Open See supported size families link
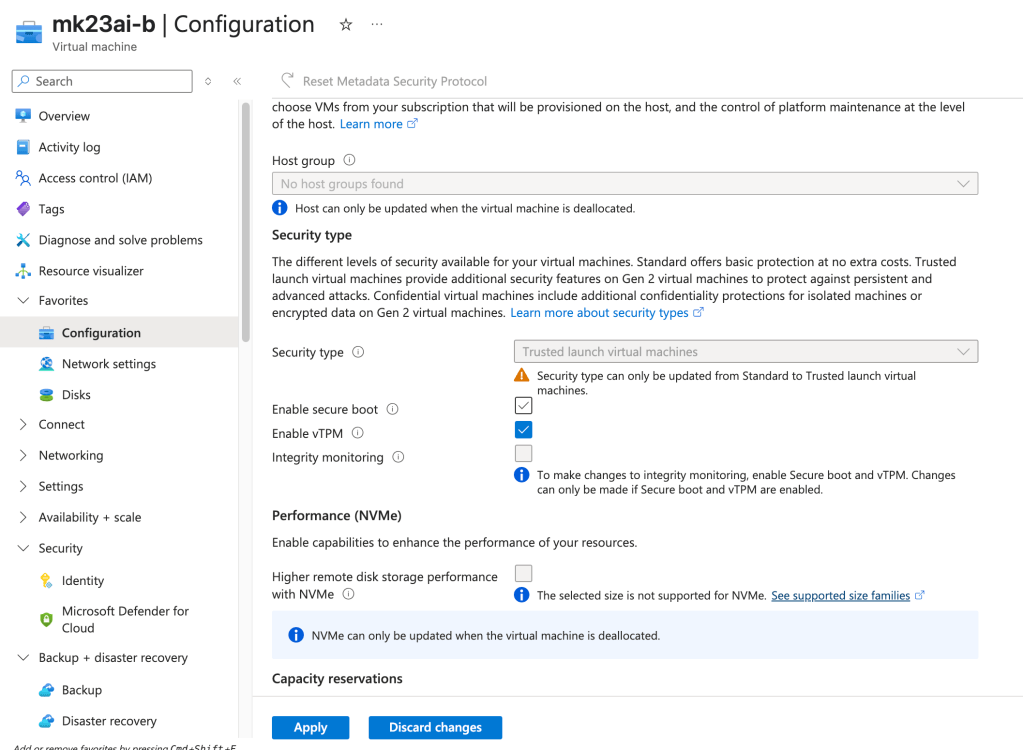 pyautogui.click(x=840, y=595)
